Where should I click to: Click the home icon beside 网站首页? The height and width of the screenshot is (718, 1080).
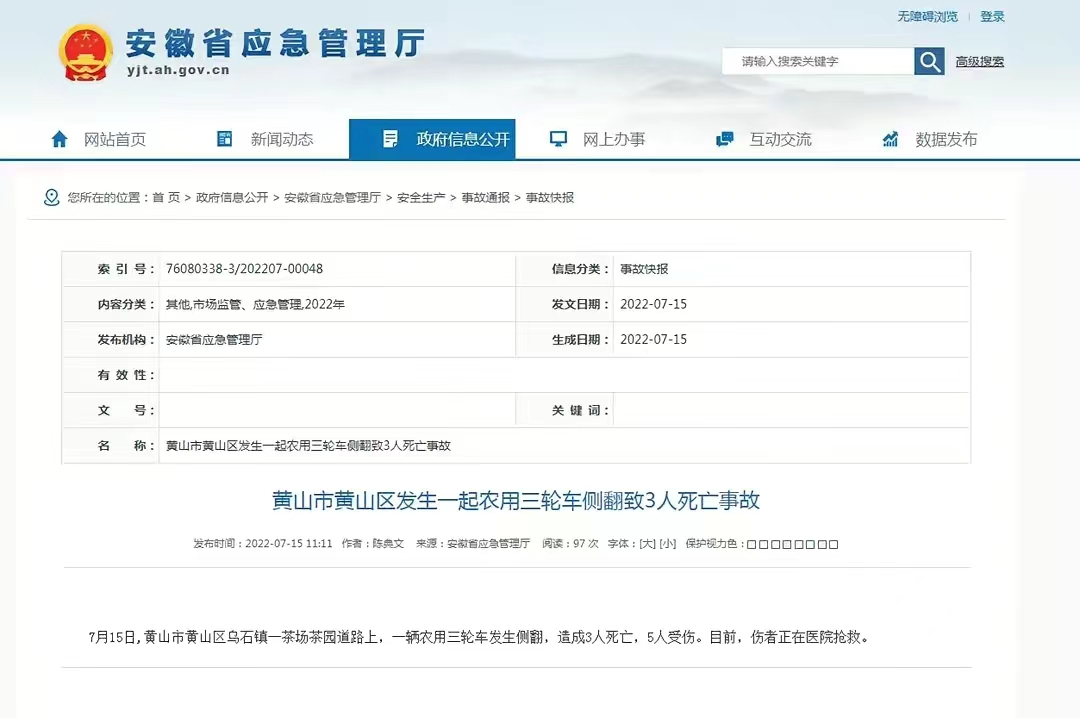click(x=60, y=139)
